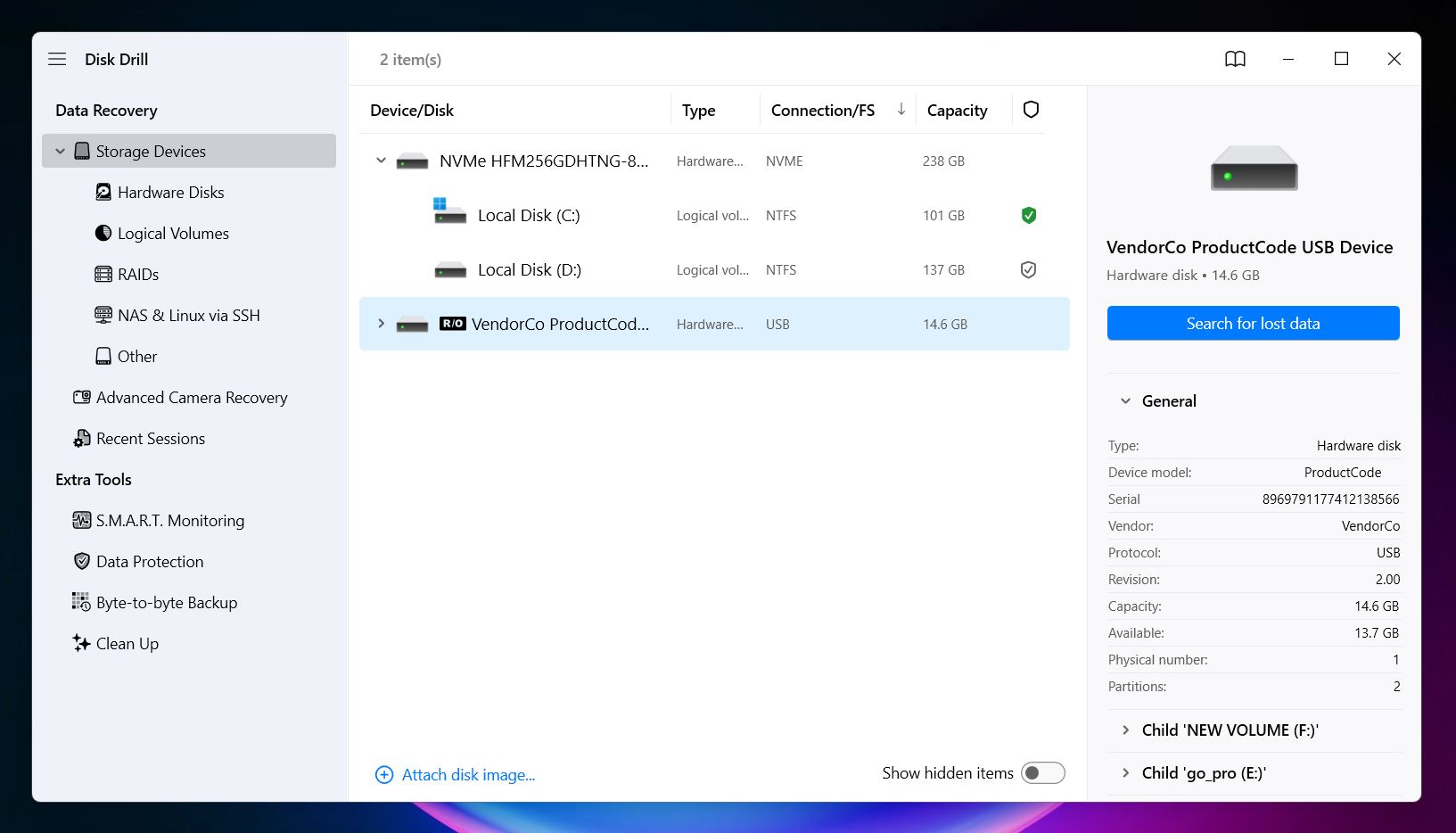
Task: Select NVMe HFM256GDHTNG disk name
Action: tap(544, 161)
